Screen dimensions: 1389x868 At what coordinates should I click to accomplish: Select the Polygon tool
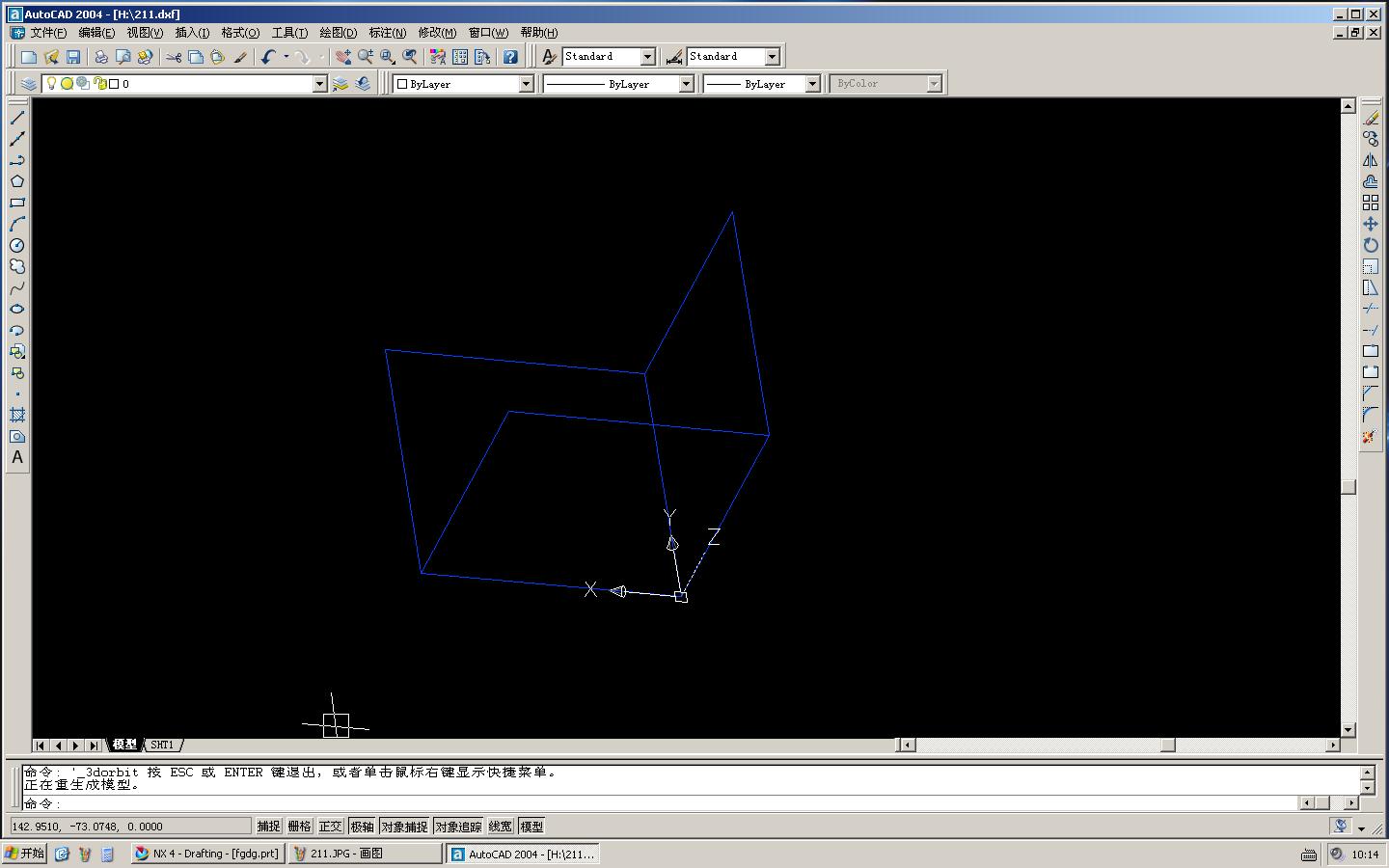coord(17,181)
